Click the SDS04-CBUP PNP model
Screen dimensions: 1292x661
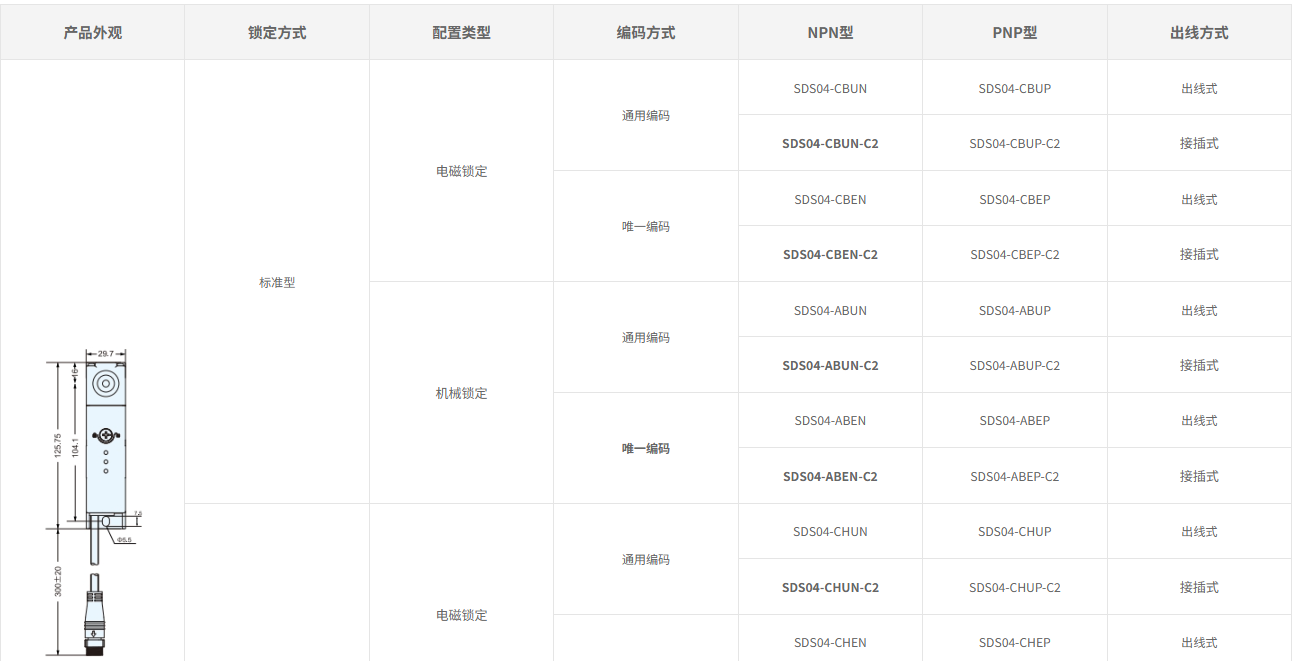click(1014, 89)
